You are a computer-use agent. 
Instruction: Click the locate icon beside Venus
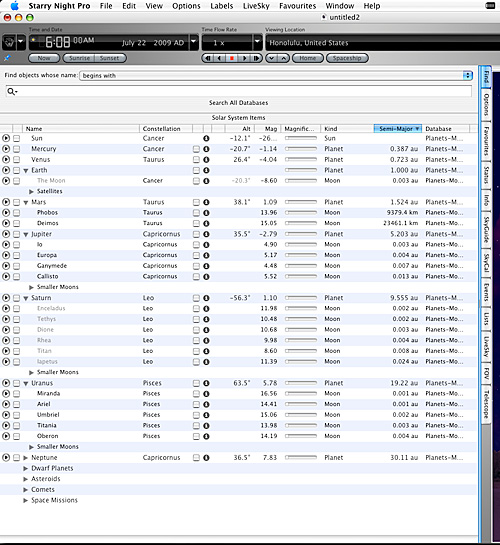click(6, 160)
